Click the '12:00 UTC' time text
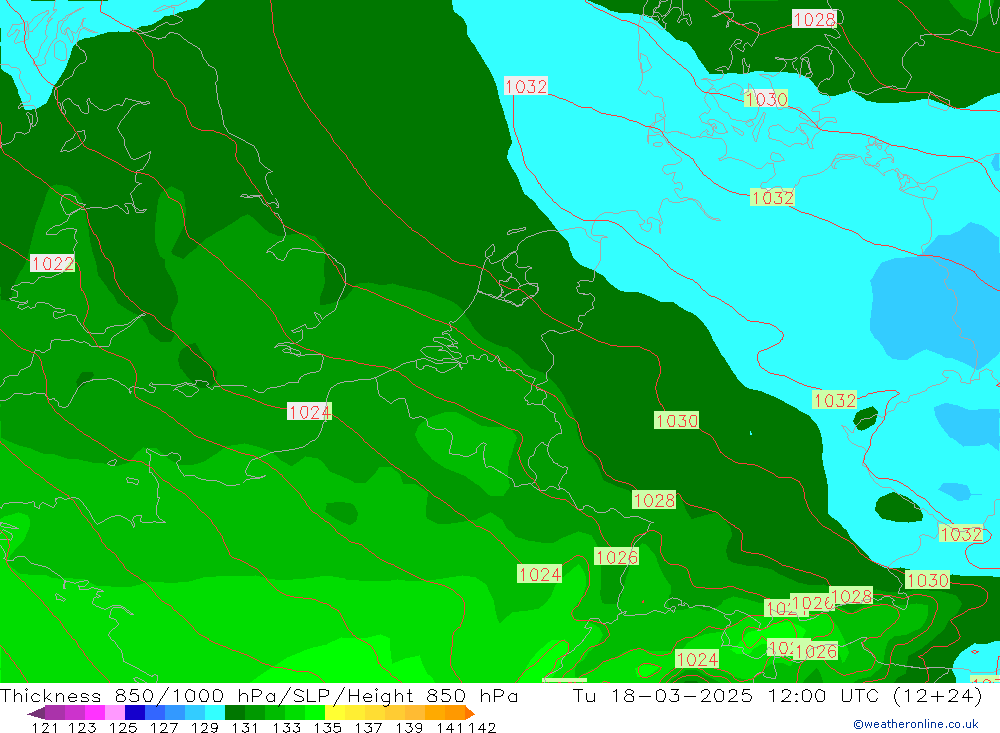Screen dimensions: 1000x733 pyautogui.click(x=823, y=695)
